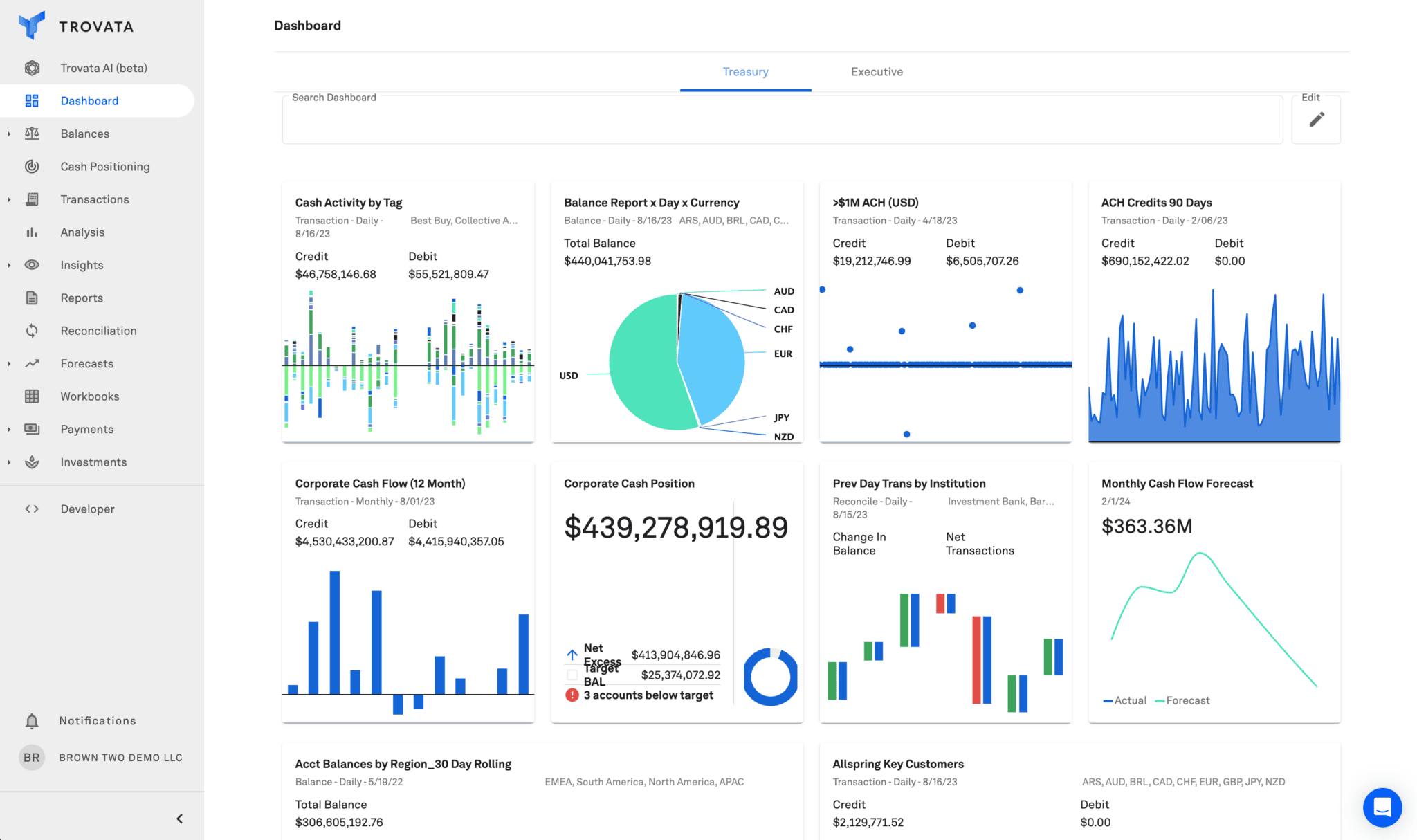Toggle the Target BAL checkbox
This screenshot has height=840, width=1417.
[x=572, y=675]
